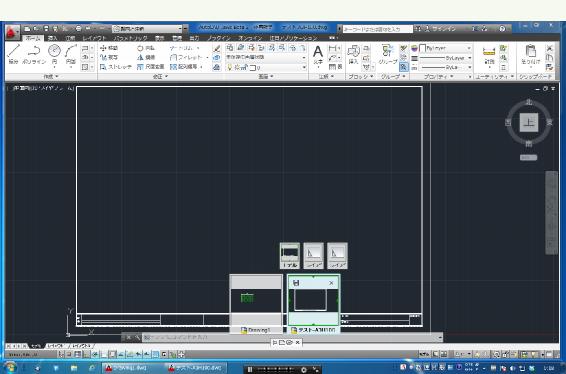The height and width of the screenshot is (374, 566).
Task: Select the Measure distance tool
Action: [489, 55]
